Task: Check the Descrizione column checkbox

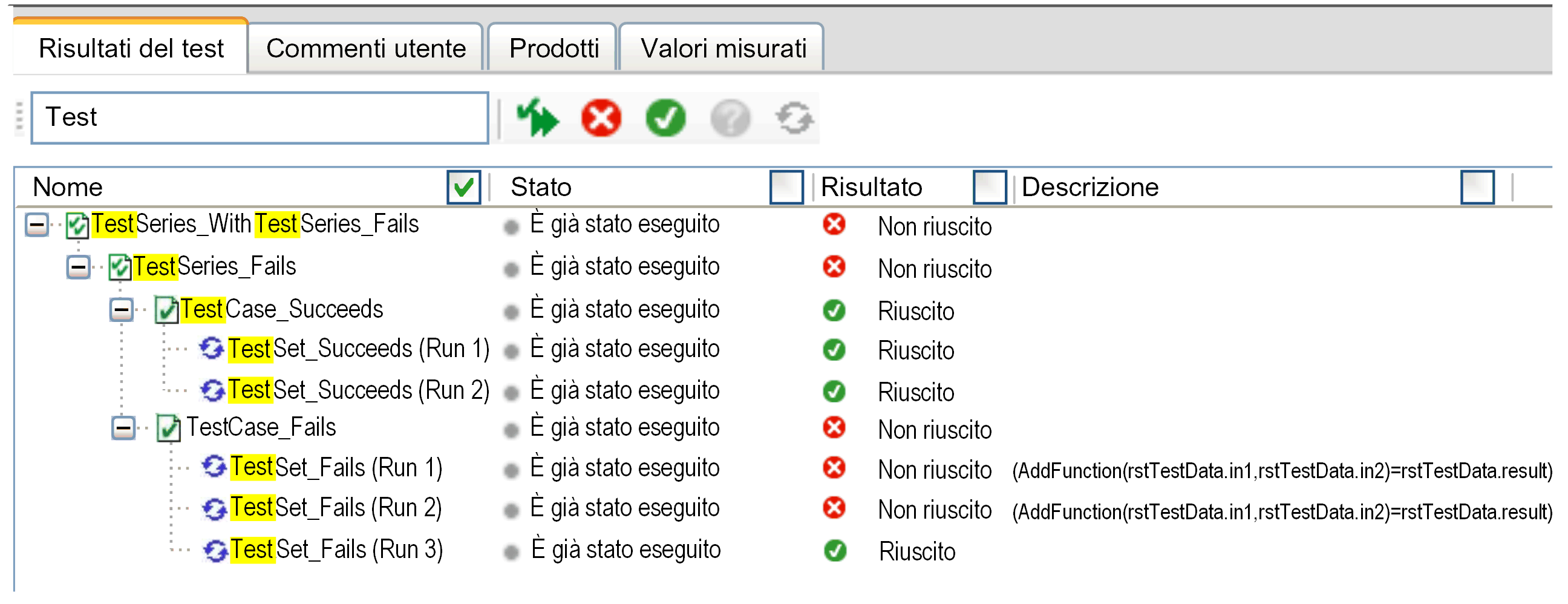Action: [x=1477, y=187]
